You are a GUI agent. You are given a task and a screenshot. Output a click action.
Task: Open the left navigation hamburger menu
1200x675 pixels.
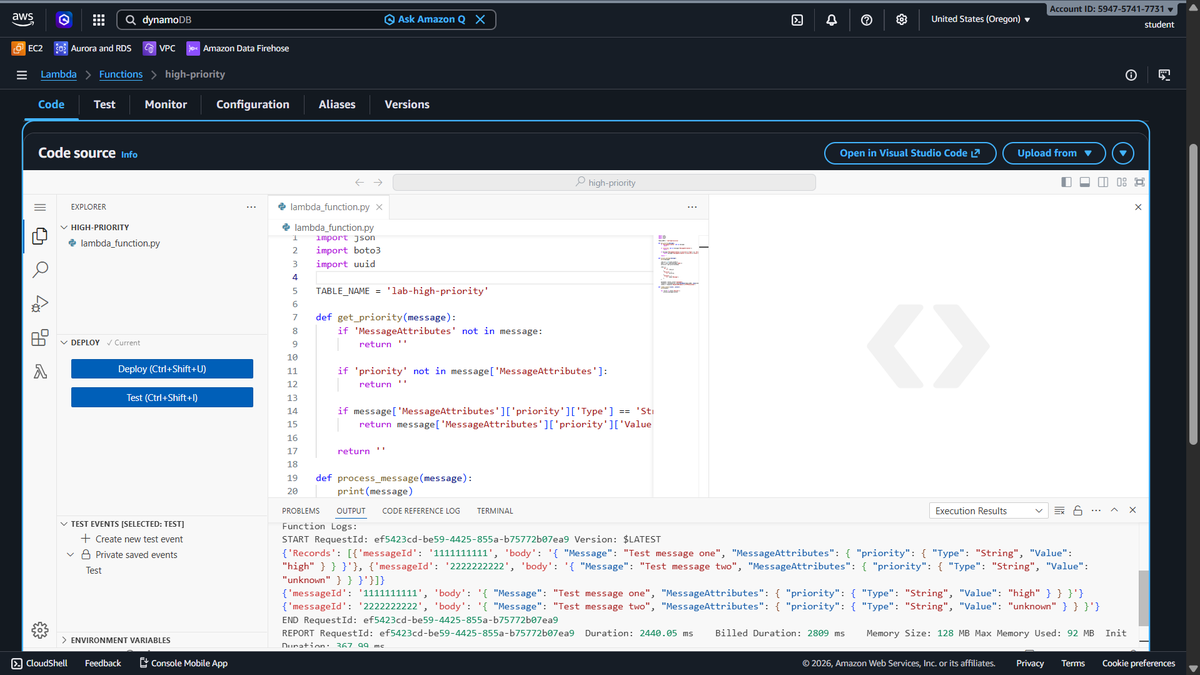[x=21, y=74]
